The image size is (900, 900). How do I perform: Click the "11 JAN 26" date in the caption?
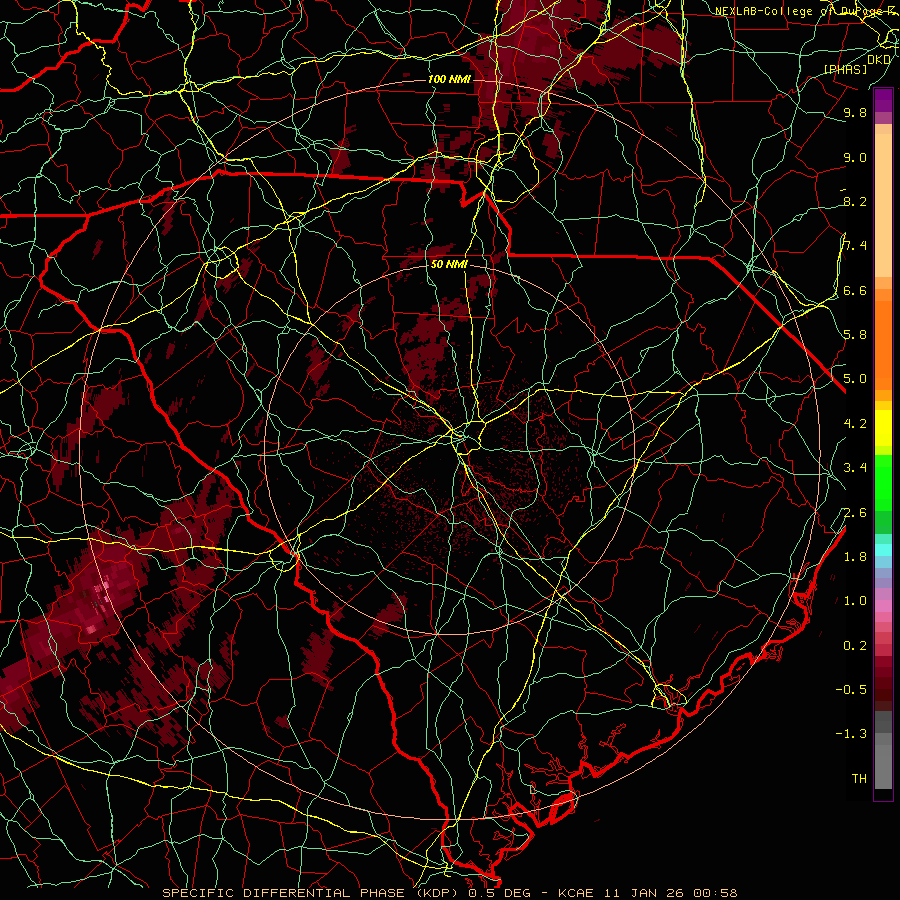(642, 893)
